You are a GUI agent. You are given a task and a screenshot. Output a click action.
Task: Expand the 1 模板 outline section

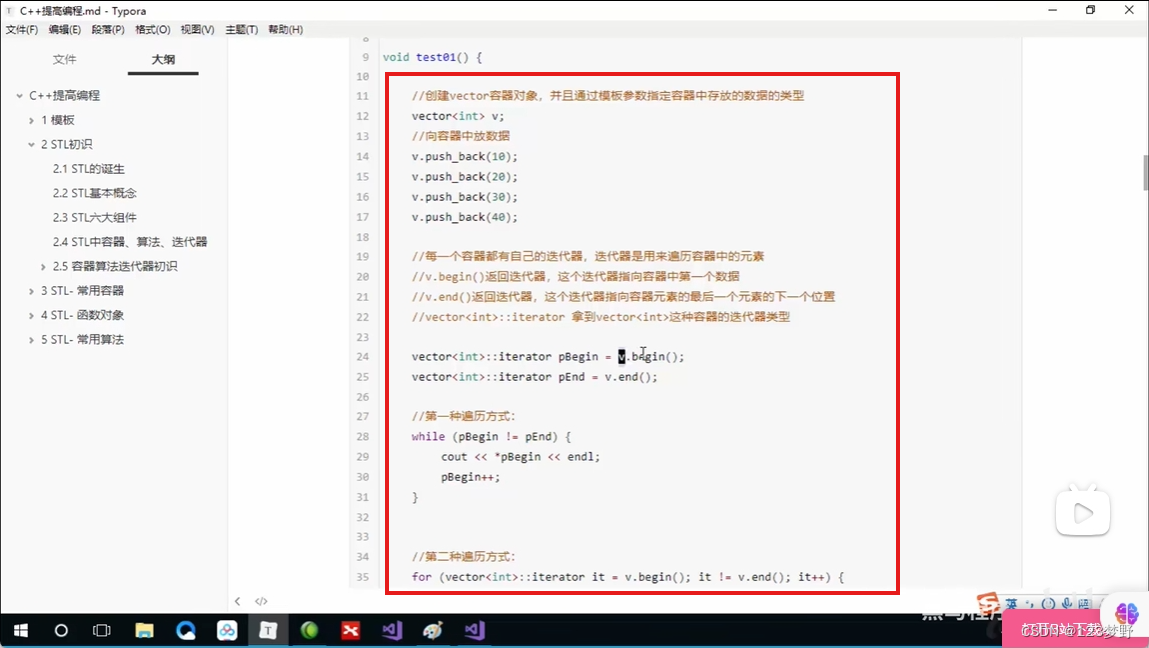[x=32, y=120]
